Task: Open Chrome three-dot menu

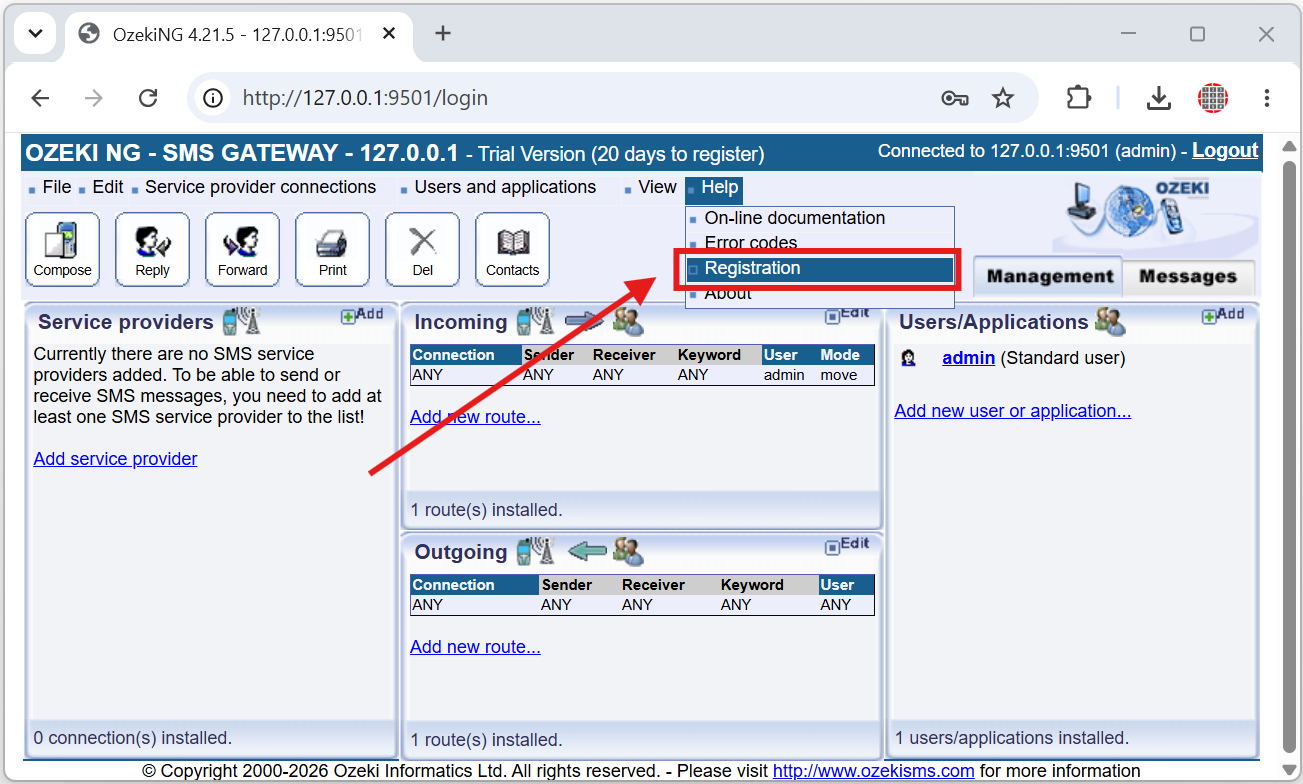Action: (x=1266, y=98)
